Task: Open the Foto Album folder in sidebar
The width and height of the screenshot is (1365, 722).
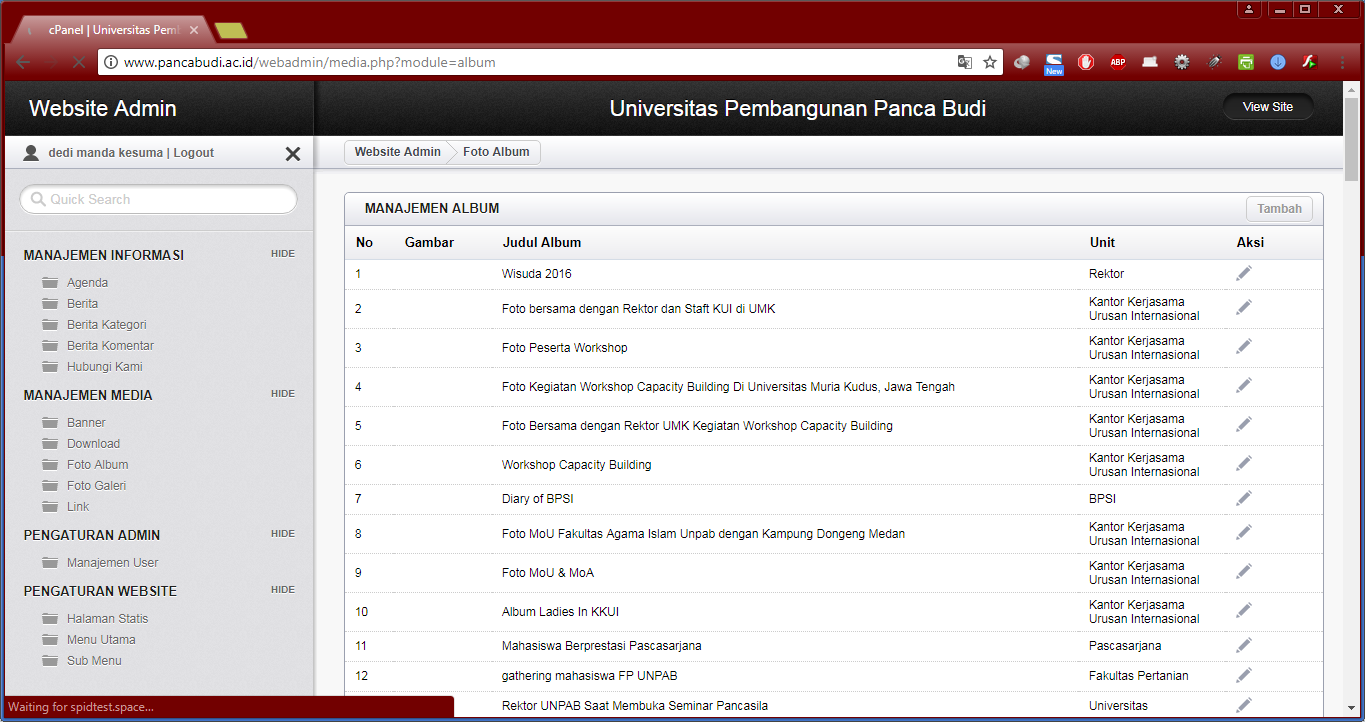Action: tap(97, 465)
